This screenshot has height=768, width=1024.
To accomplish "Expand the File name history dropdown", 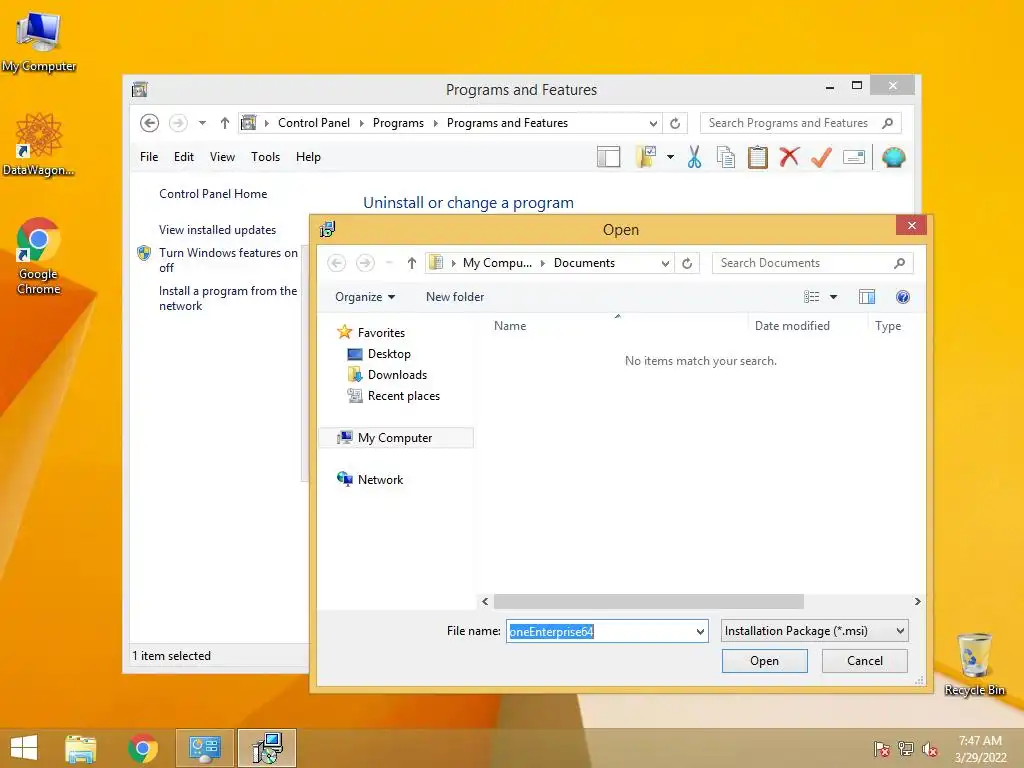I will (x=700, y=632).
